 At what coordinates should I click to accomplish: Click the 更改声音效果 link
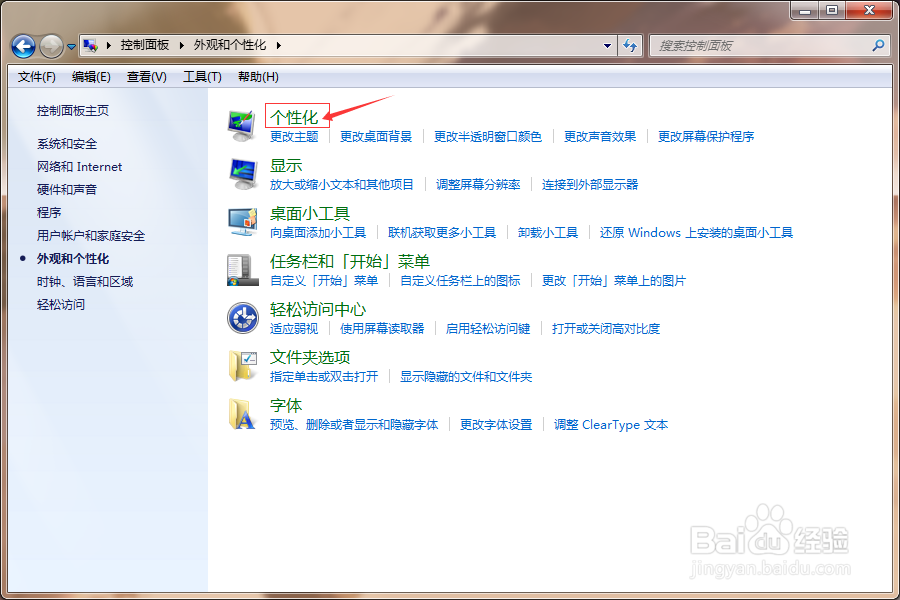click(x=600, y=137)
